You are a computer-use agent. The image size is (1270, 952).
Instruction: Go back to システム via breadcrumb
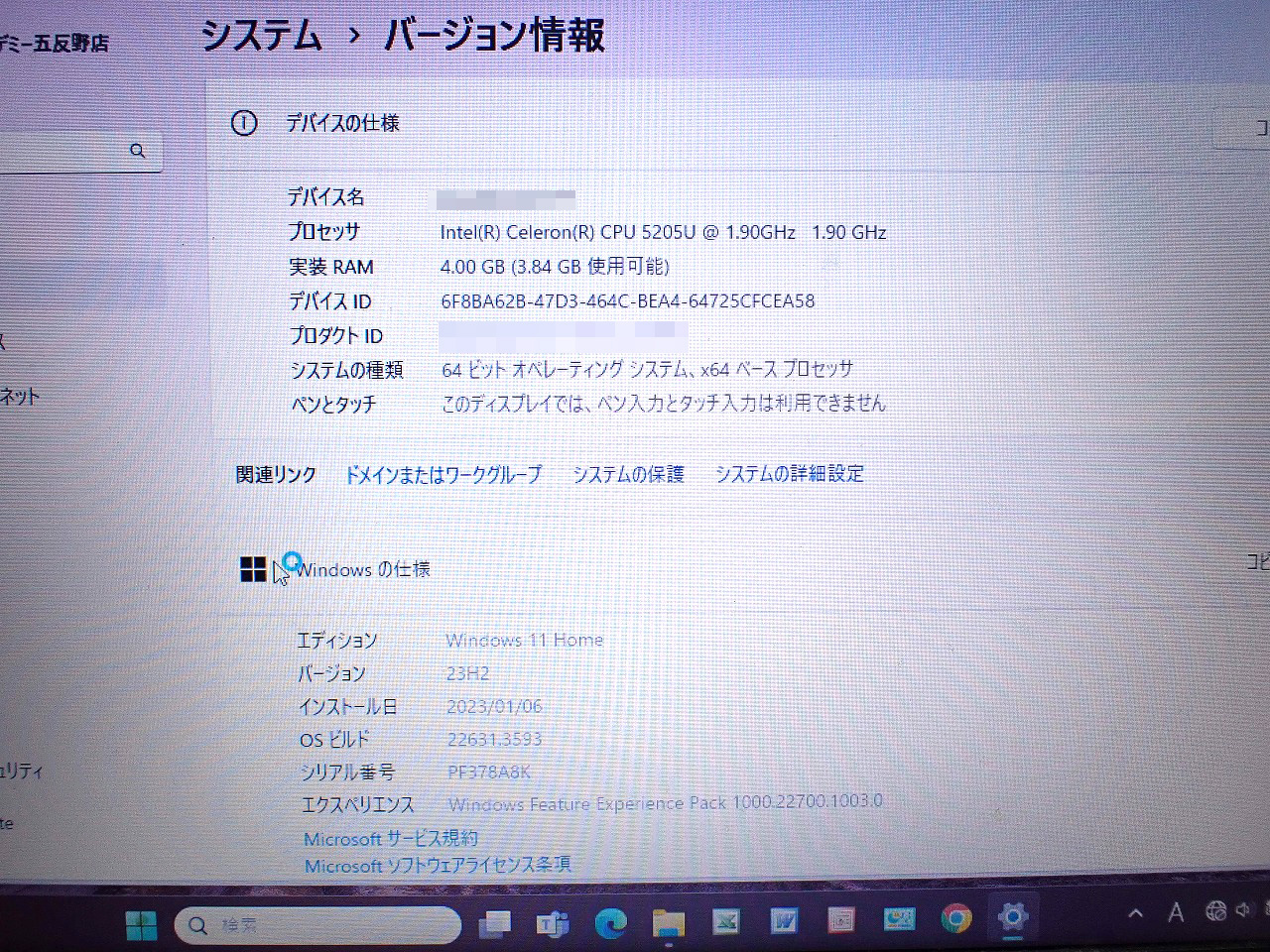coord(262,35)
